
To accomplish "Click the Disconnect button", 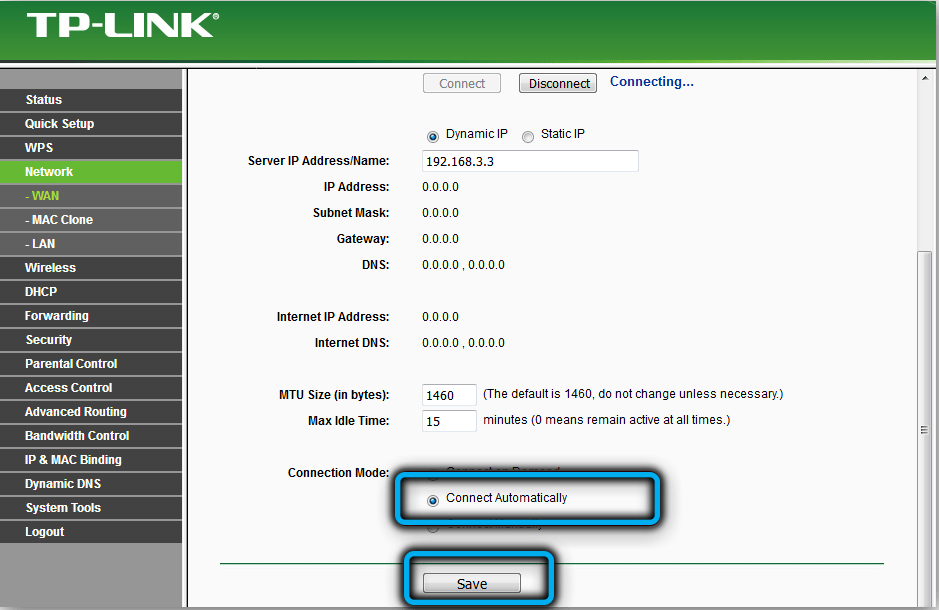I will coord(558,83).
